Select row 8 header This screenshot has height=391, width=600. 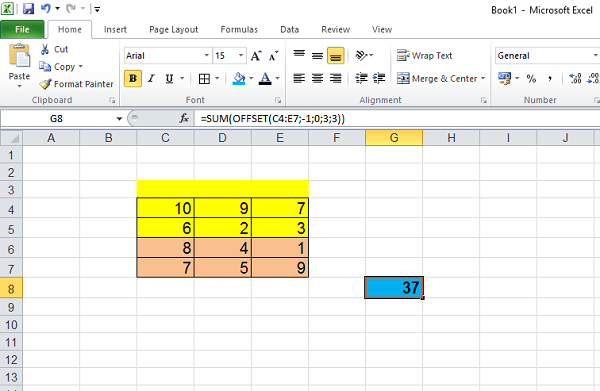click(x=11, y=289)
